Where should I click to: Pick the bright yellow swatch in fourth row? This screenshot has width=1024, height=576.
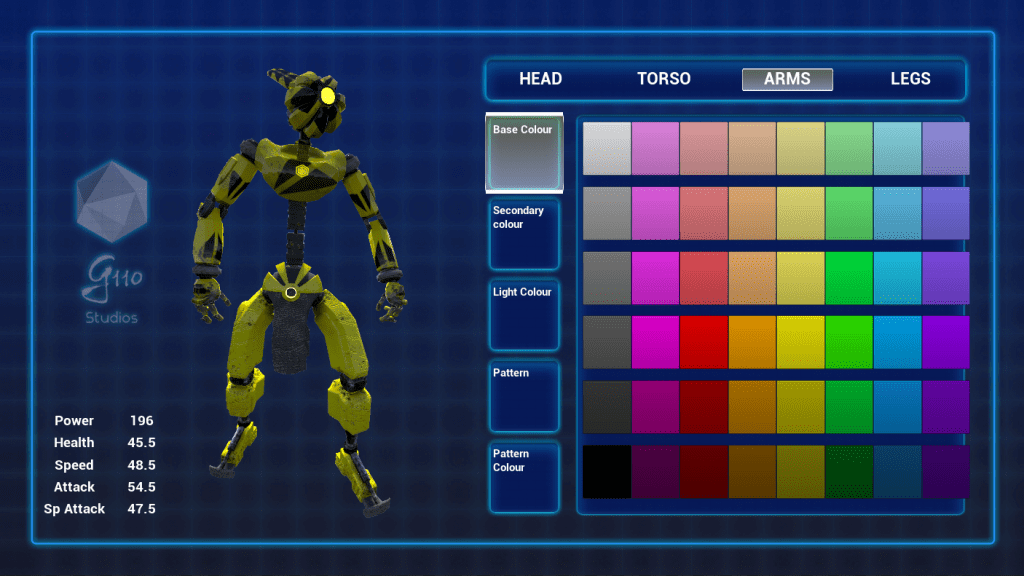pyautogui.click(x=801, y=342)
